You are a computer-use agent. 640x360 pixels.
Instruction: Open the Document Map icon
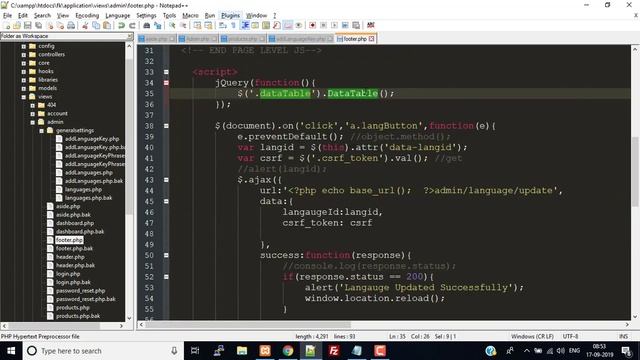pyautogui.click(x=266, y=25)
